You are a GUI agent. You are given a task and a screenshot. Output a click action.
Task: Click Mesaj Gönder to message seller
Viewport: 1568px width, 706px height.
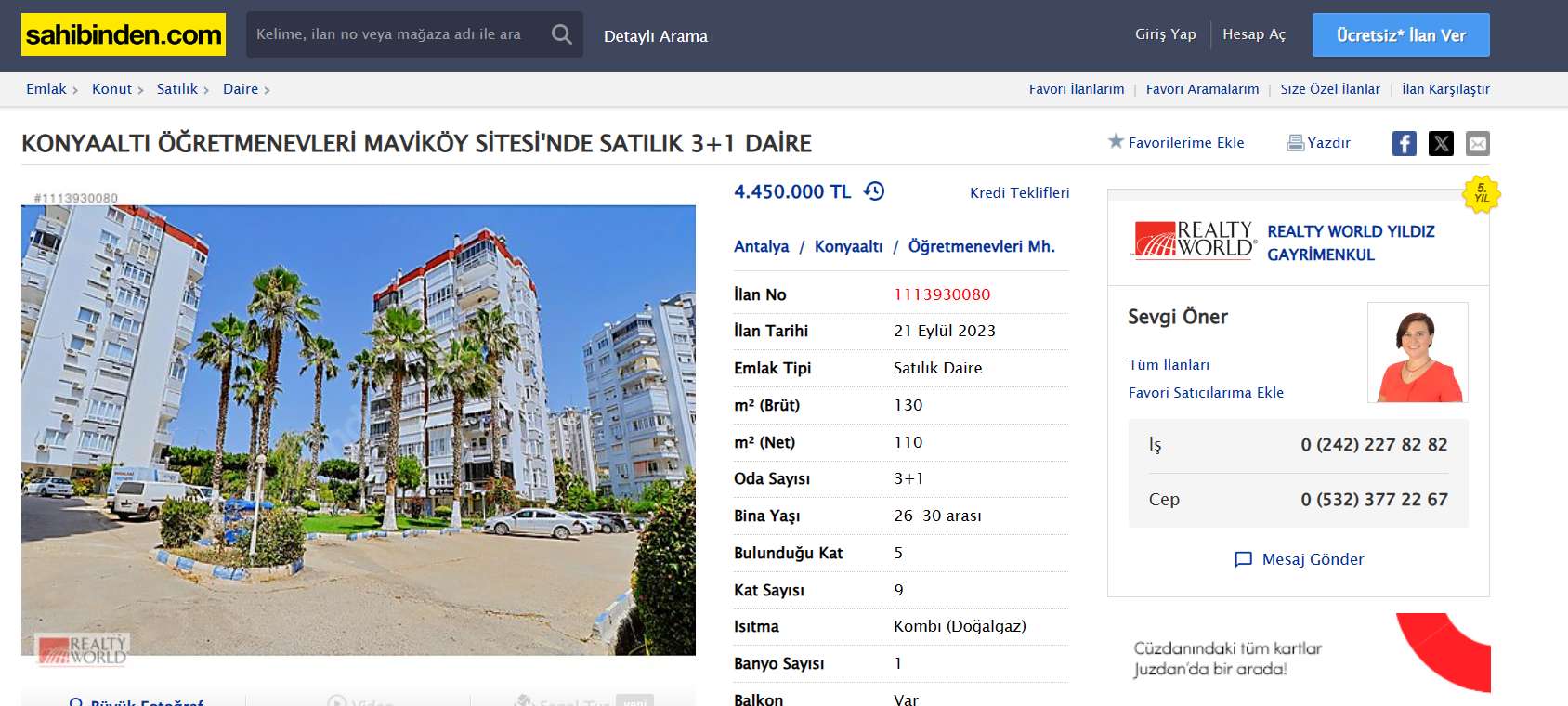coord(1313,559)
